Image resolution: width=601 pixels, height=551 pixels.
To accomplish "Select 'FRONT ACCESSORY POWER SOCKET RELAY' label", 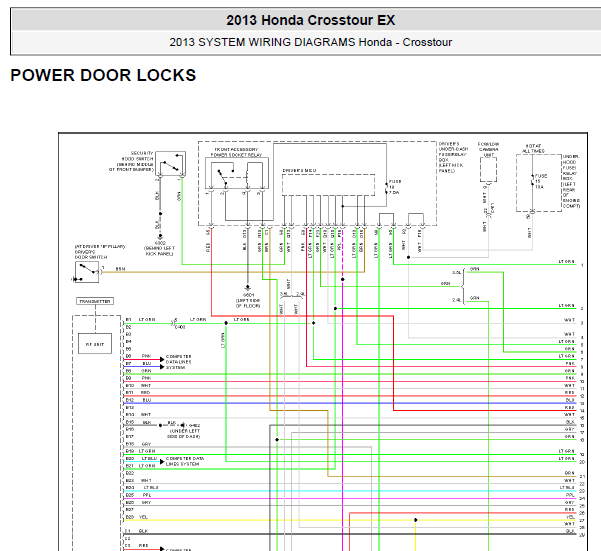I will point(236,152).
